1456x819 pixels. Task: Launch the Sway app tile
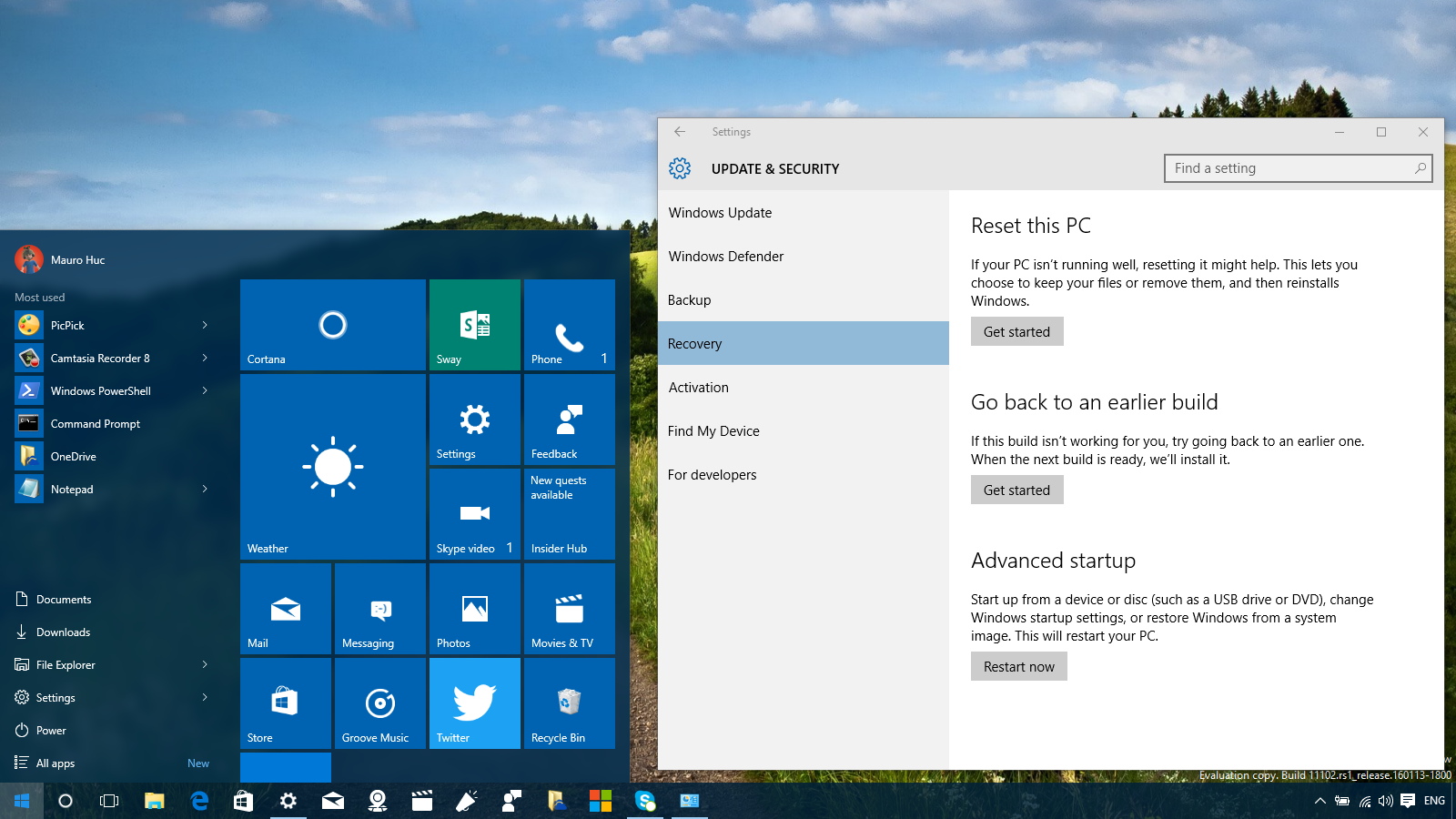tap(474, 325)
